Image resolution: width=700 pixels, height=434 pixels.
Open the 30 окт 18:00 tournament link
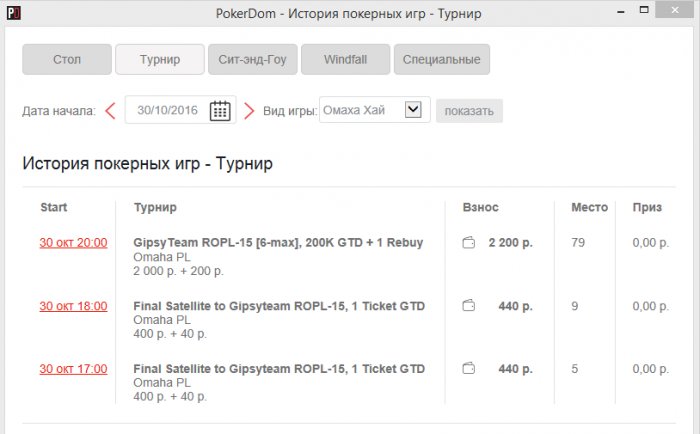click(x=73, y=306)
